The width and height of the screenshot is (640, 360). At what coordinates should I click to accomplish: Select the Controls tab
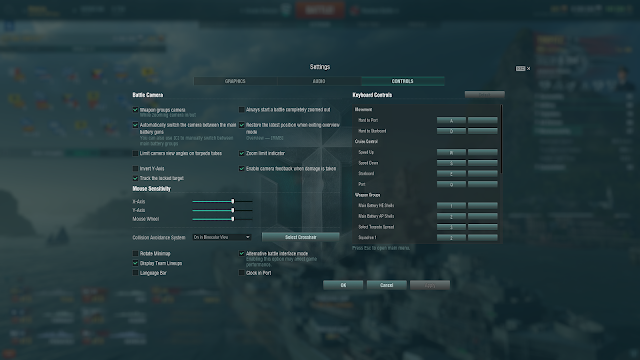point(403,81)
